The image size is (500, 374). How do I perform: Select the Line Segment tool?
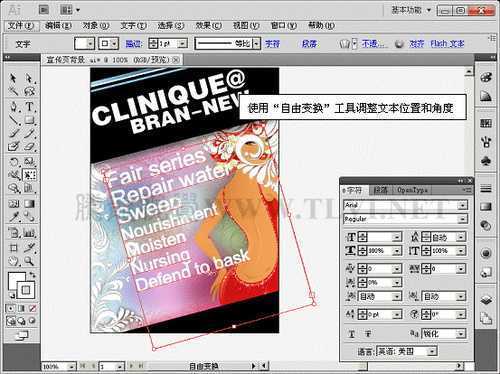[x=13, y=119]
